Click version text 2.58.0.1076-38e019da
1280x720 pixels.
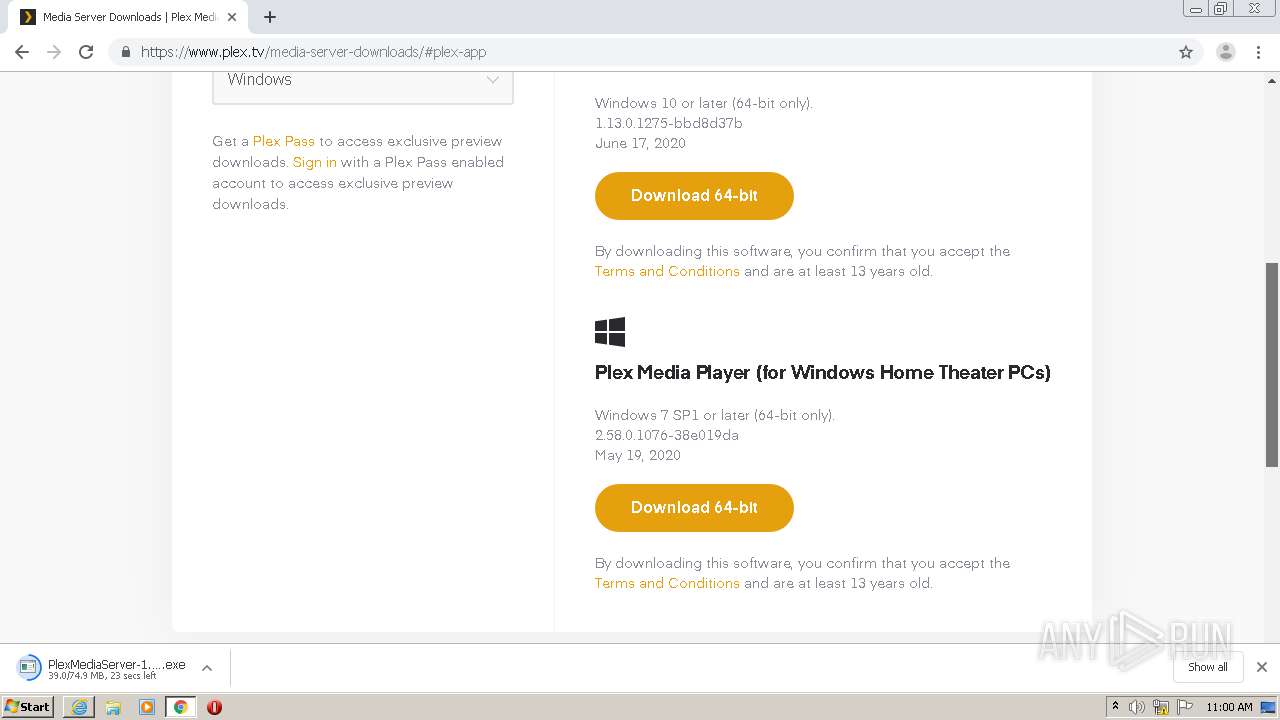[666, 435]
